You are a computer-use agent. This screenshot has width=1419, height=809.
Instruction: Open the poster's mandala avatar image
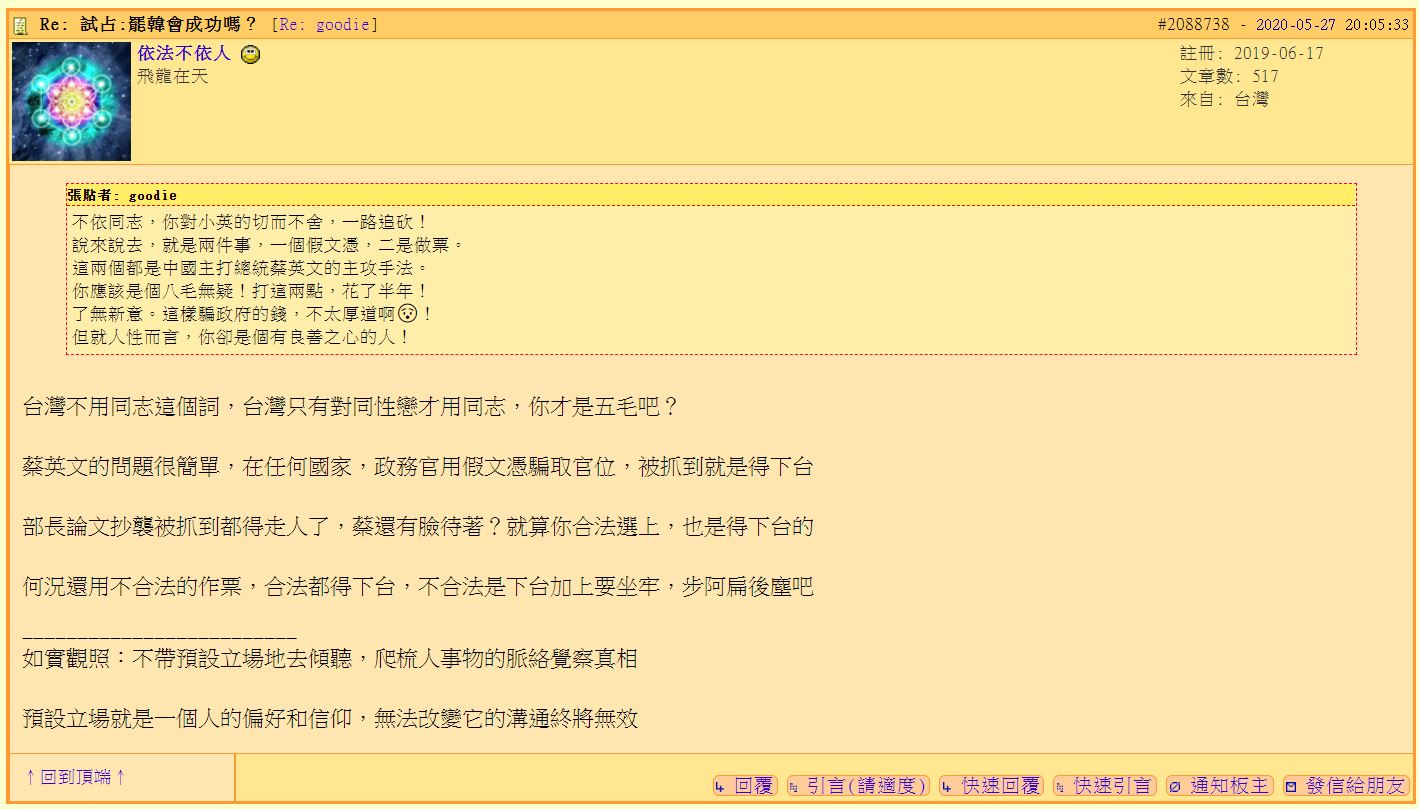point(71,102)
